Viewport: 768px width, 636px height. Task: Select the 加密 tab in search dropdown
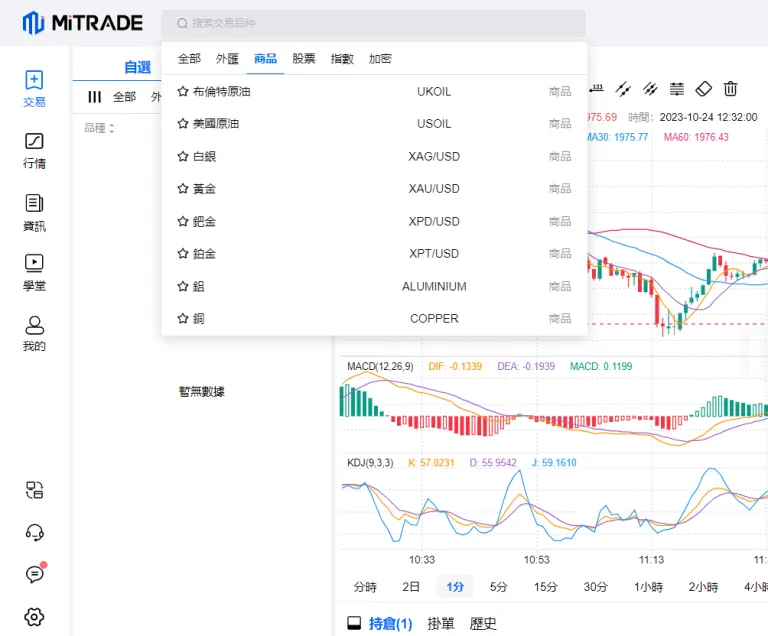tap(380, 59)
